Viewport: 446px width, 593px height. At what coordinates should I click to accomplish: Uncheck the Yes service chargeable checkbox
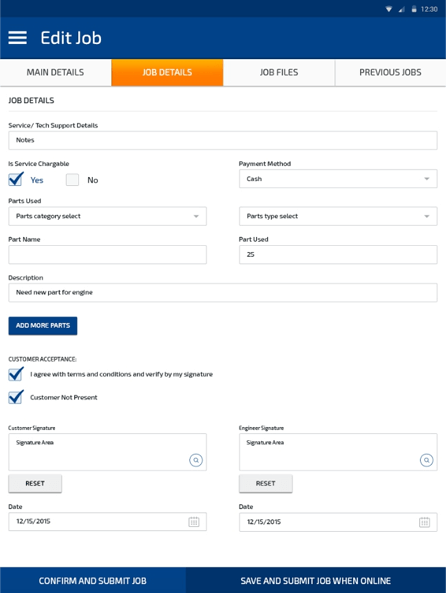coord(16,179)
